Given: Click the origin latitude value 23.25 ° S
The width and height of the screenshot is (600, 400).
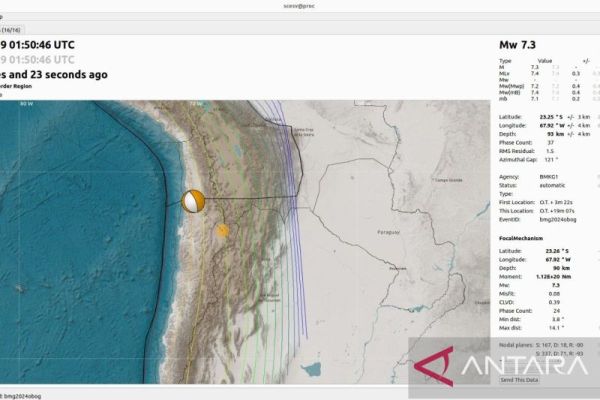Looking at the screenshot, I should (551, 117).
